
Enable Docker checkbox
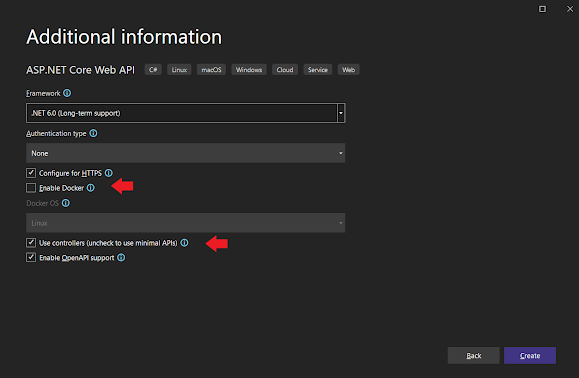pyautogui.click(x=31, y=188)
